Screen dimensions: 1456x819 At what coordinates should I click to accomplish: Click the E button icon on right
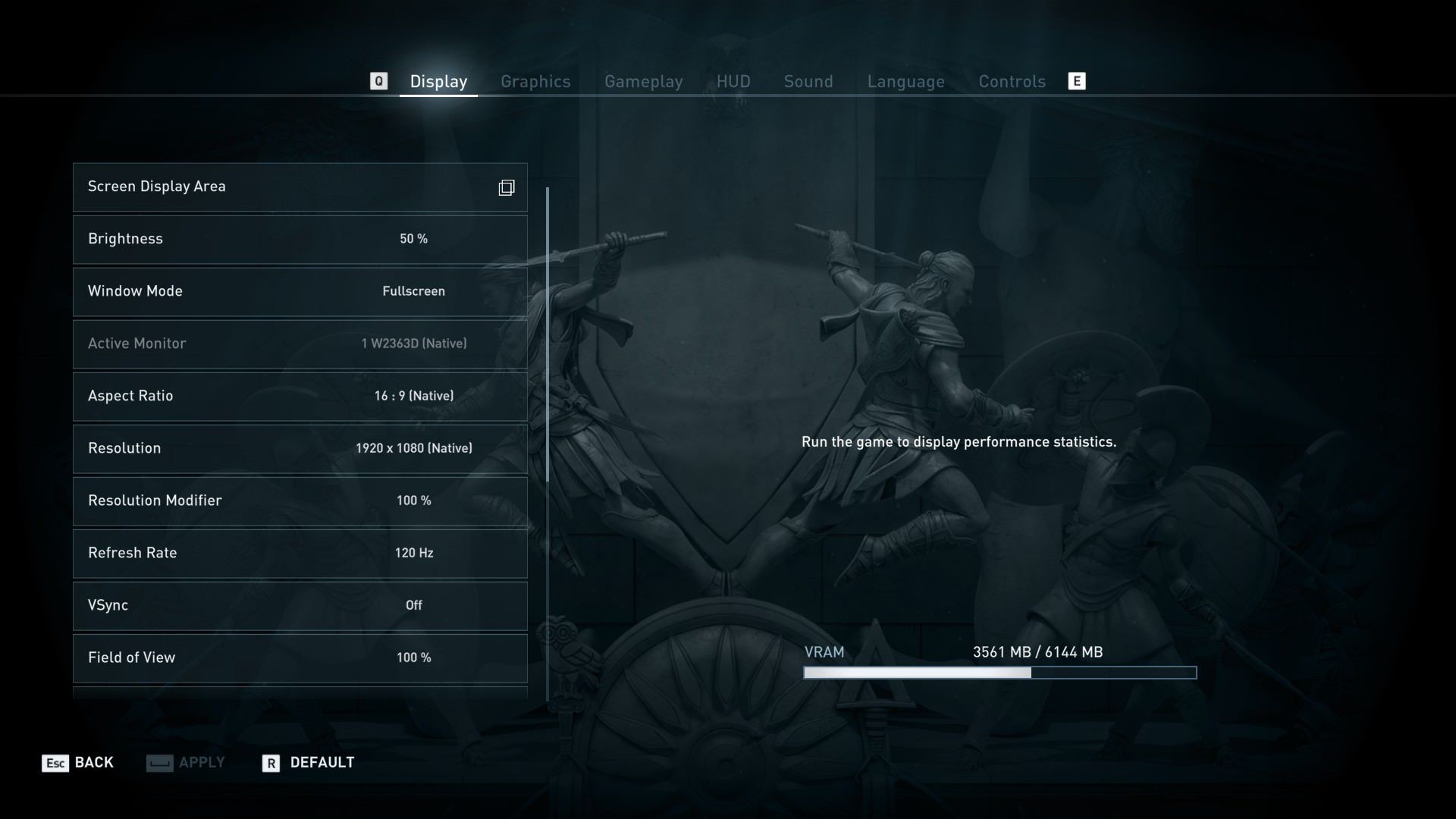coord(1077,81)
